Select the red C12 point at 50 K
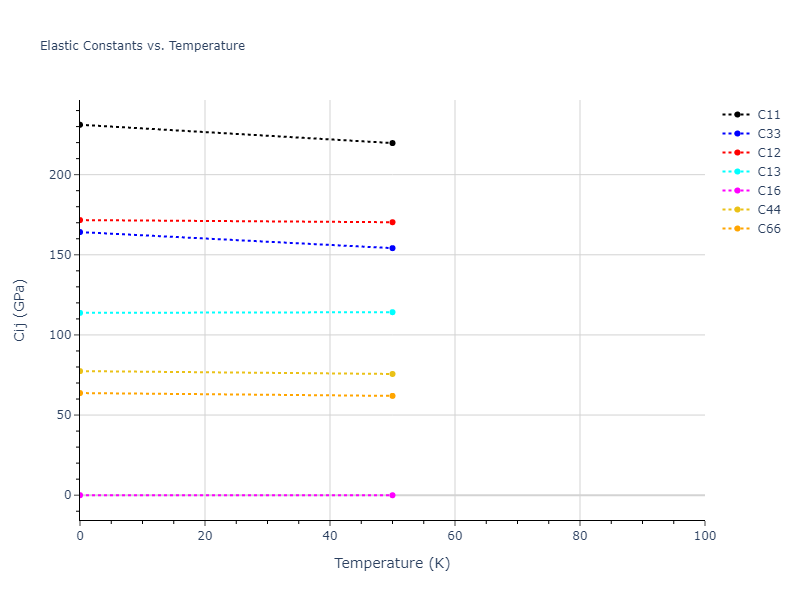The width and height of the screenshot is (800, 600). pos(392,222)
